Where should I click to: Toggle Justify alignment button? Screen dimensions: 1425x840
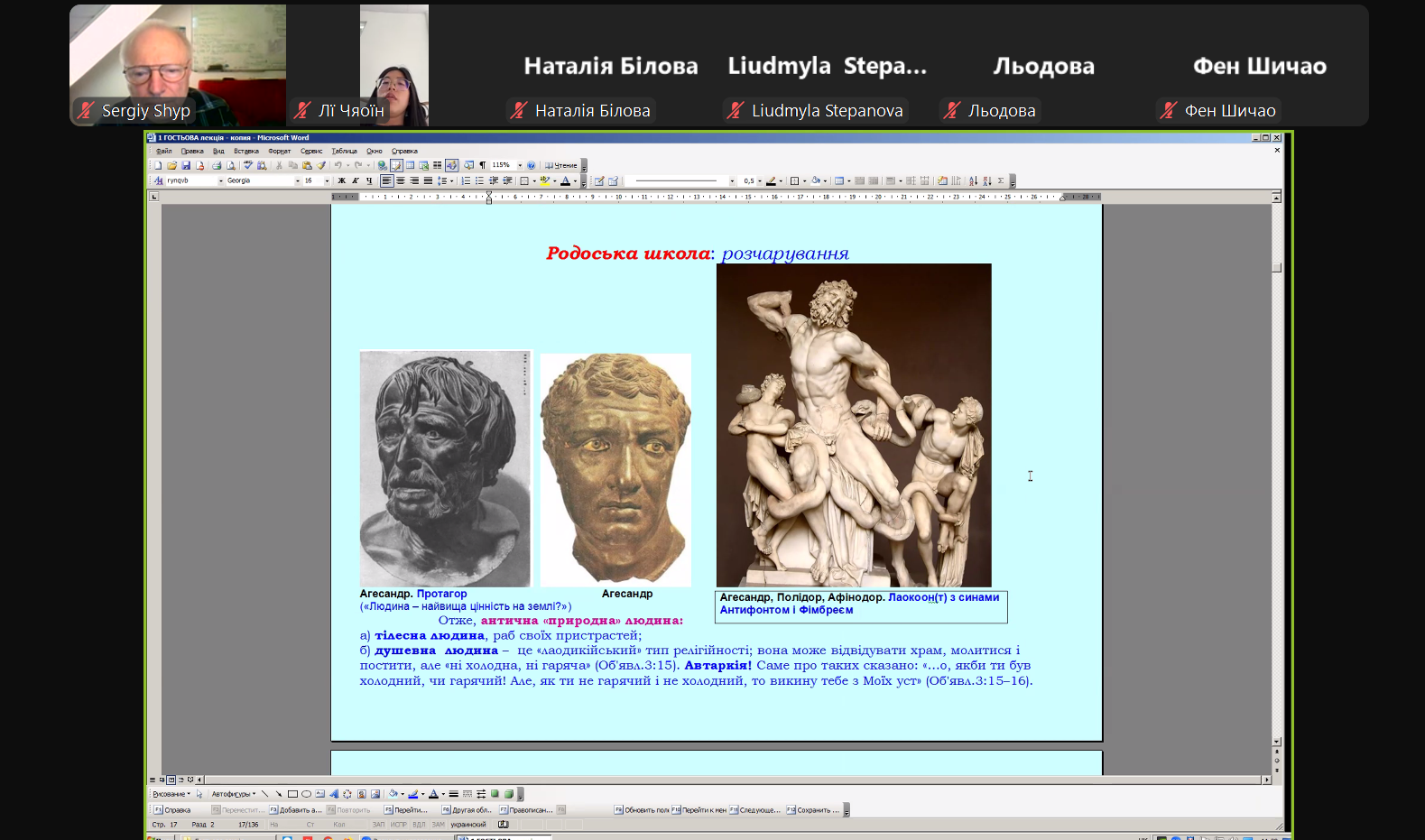tap(428, 180)
